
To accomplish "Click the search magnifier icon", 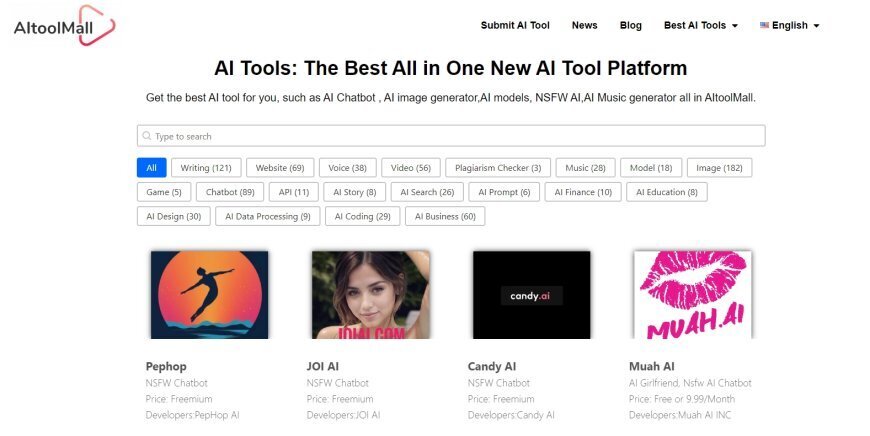I will 147,136.
